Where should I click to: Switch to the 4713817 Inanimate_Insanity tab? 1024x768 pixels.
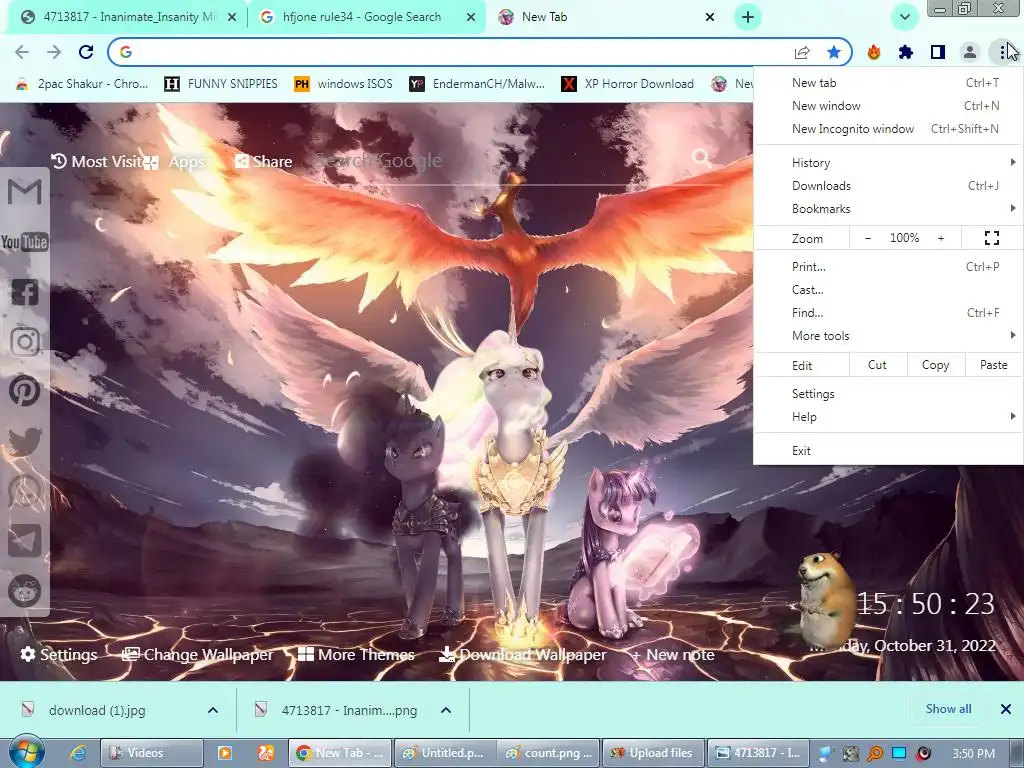point(127,17)
